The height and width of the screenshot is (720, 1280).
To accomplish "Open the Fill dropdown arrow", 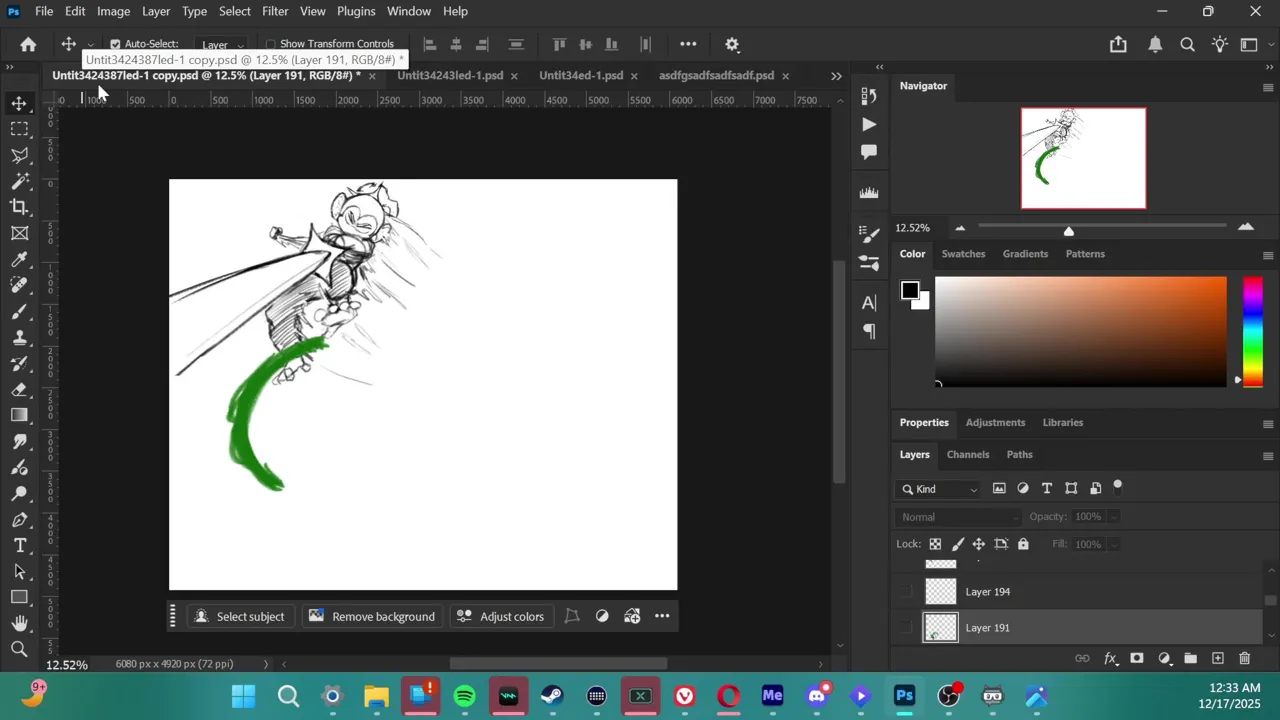I will [1113, 545].
